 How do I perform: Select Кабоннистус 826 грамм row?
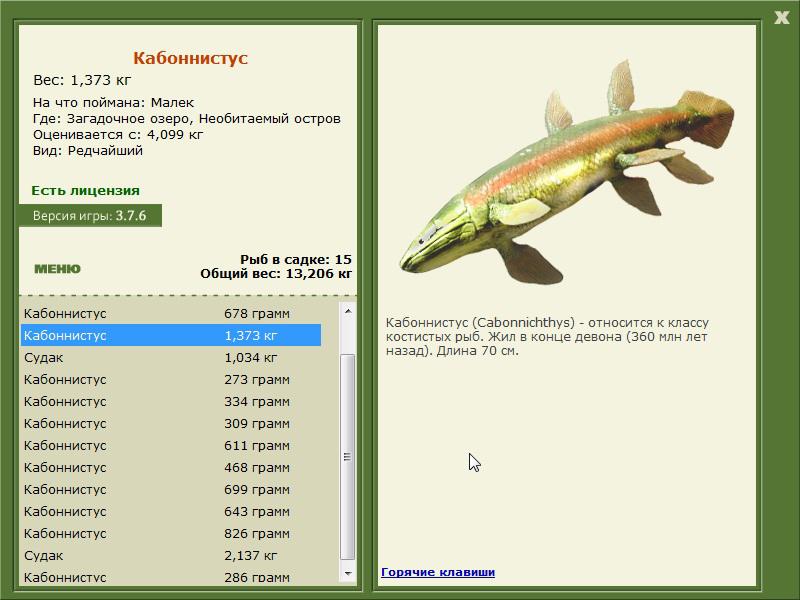pyautogui.click(x=171, y=533)
